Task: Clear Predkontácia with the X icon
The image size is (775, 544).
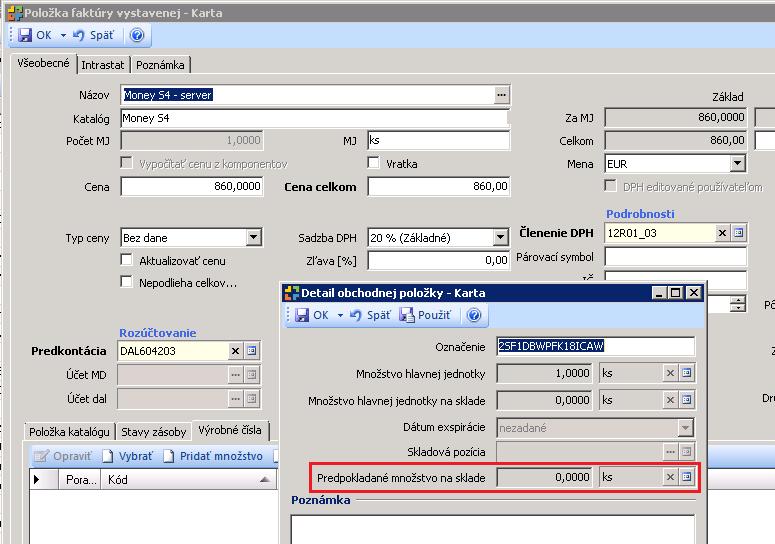Action: (x=235, y=351)
